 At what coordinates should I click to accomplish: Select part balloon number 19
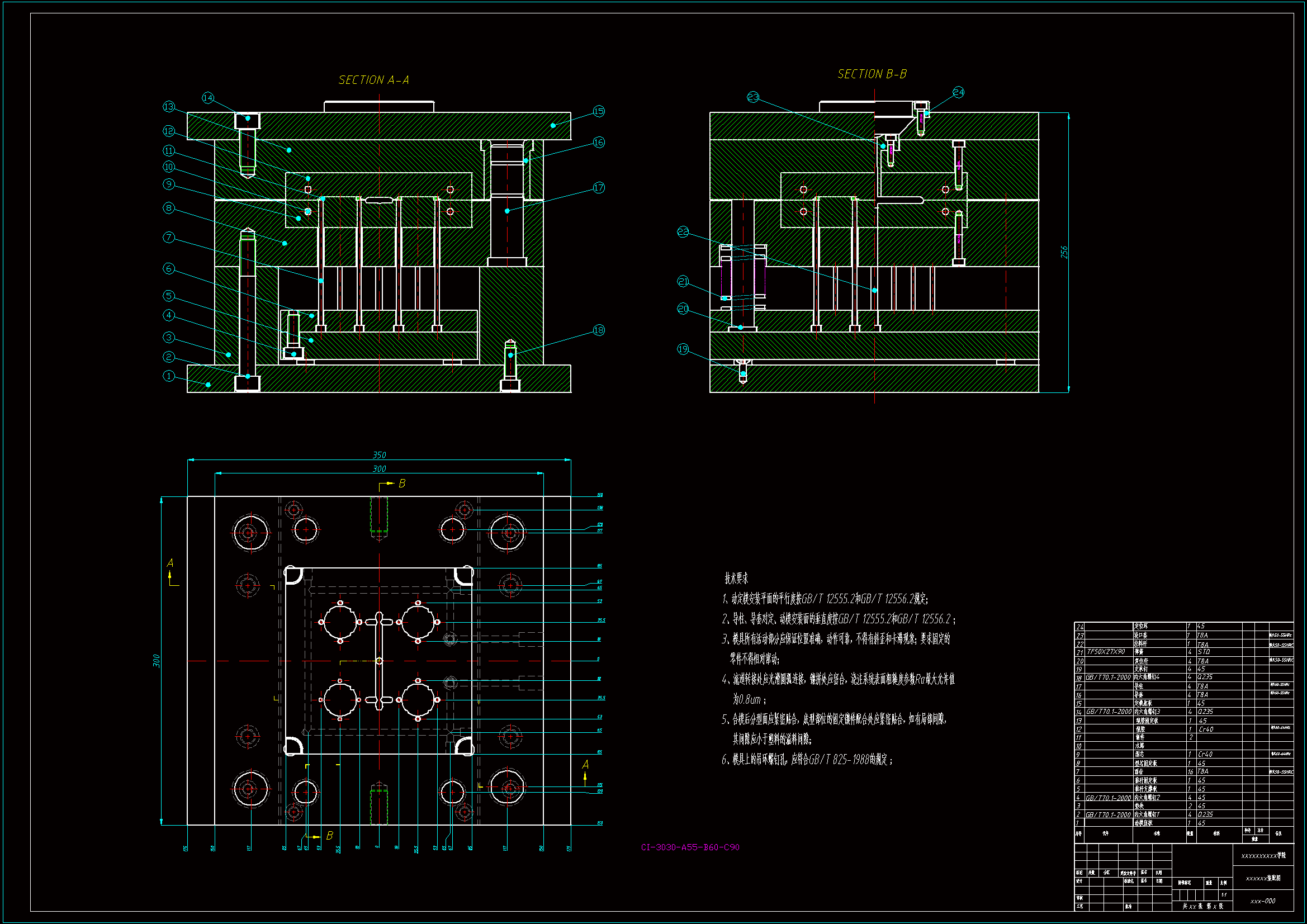[683, 349]
